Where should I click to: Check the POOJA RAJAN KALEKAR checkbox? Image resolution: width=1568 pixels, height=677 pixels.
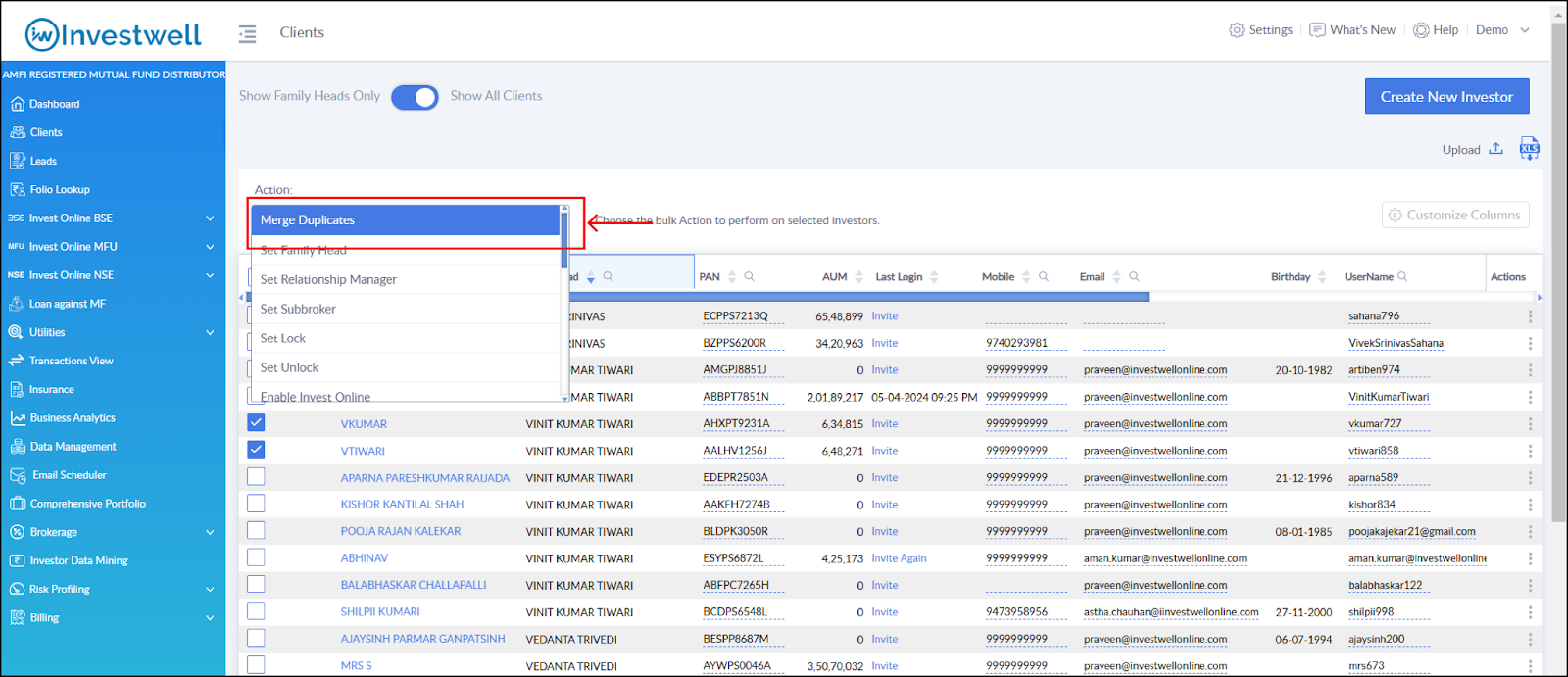(256, 531)
